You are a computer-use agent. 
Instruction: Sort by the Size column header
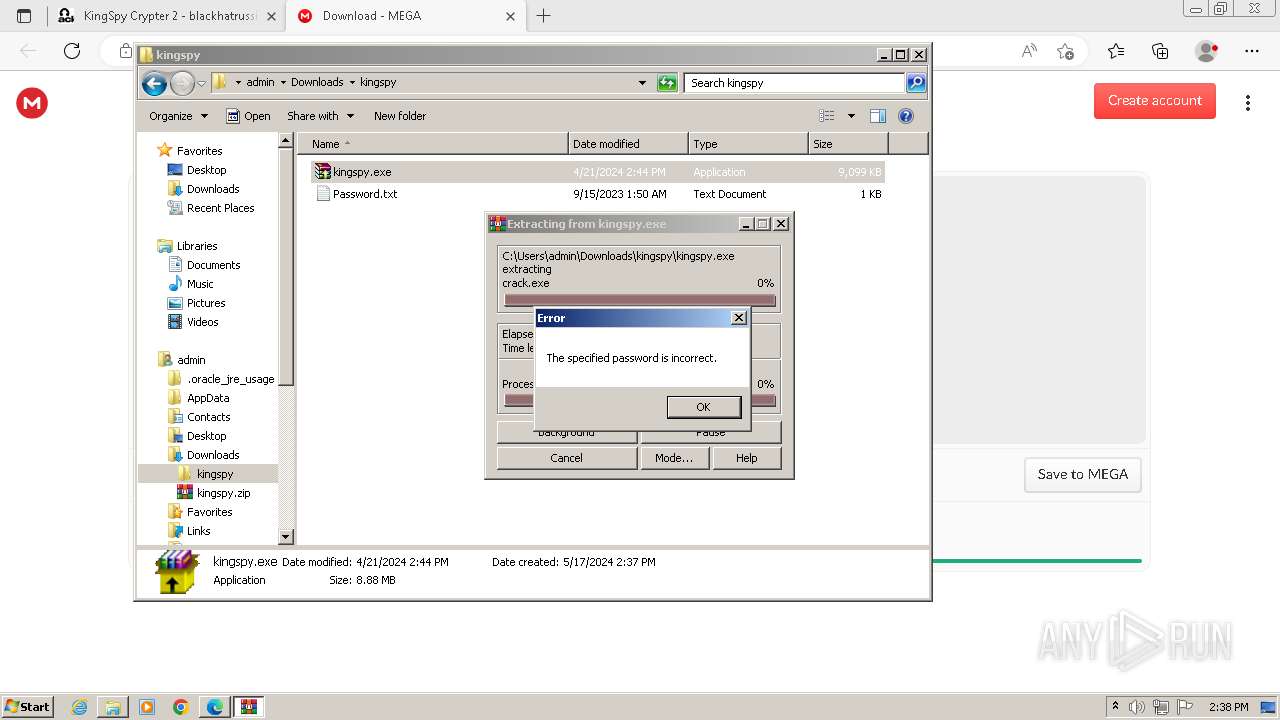(848, 144)
